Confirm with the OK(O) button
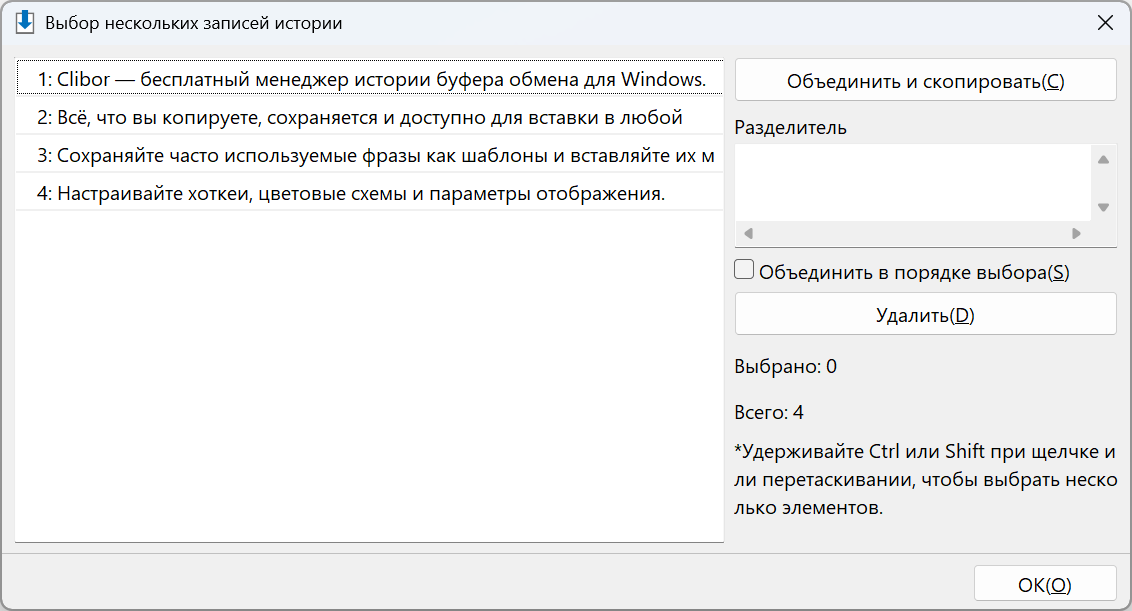The width and height of the screenshot is (1132, 611). click(x=1045, y=584)
